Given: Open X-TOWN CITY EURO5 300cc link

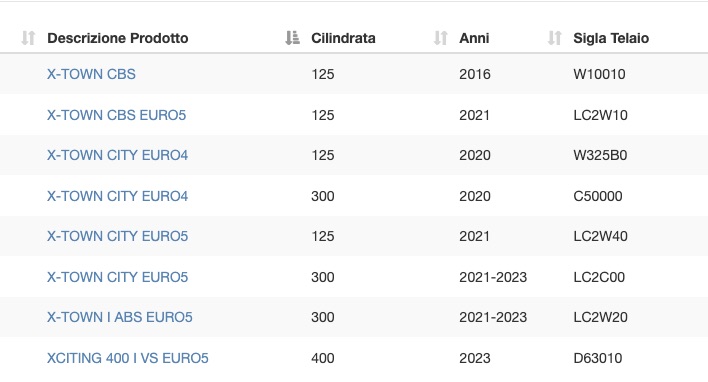Looking at the screenshot, I should (x=117, y=277).
